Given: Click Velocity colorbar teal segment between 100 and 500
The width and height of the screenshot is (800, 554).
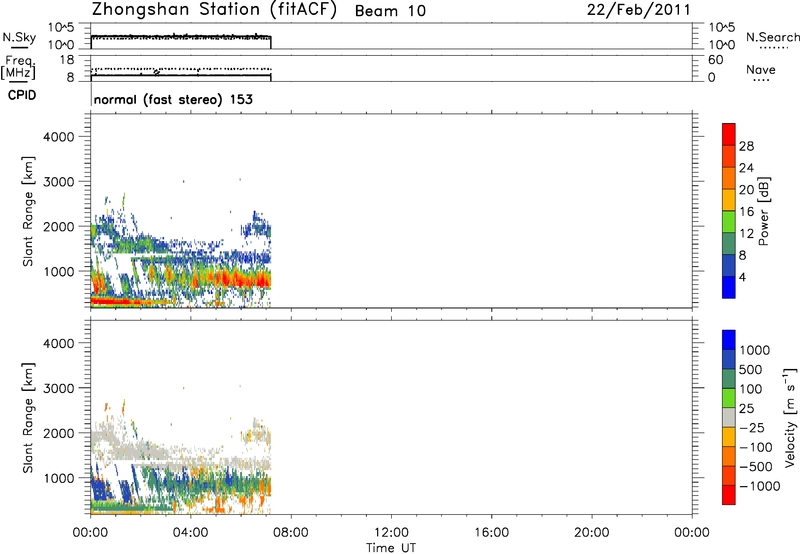Looking at the screenshot, I should 729,379.
